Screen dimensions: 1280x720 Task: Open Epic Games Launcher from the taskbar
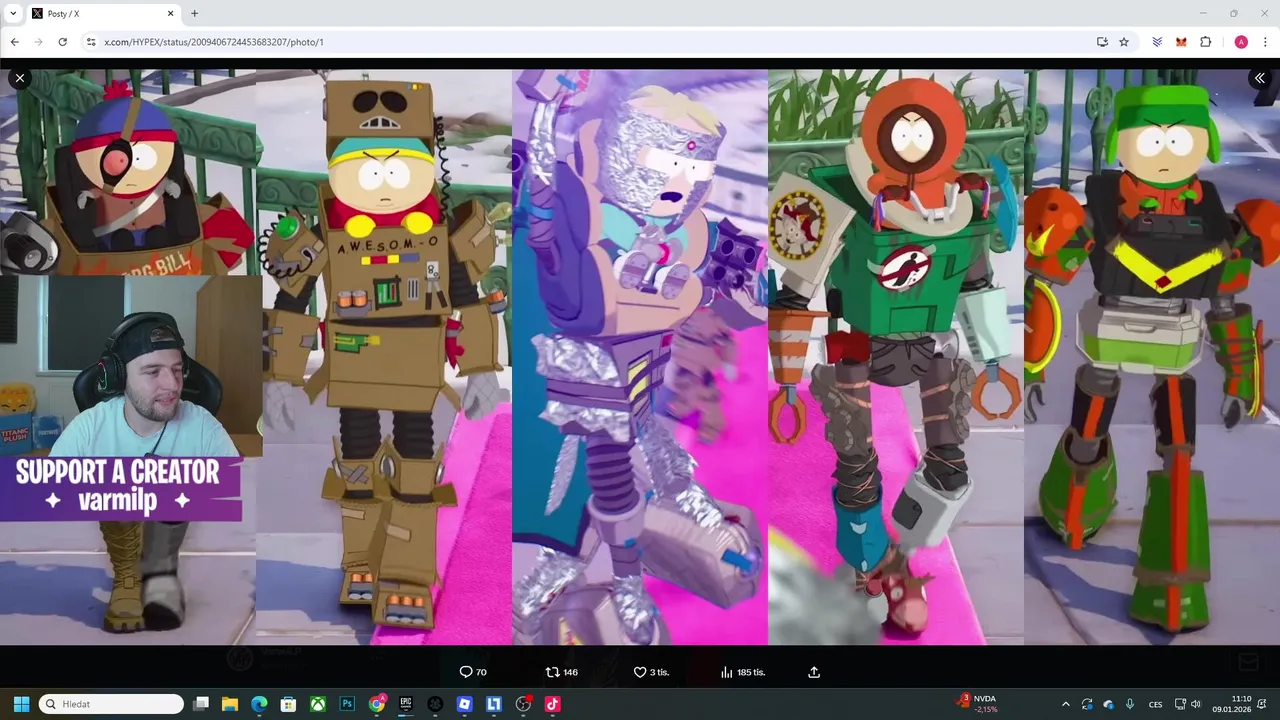406,704
